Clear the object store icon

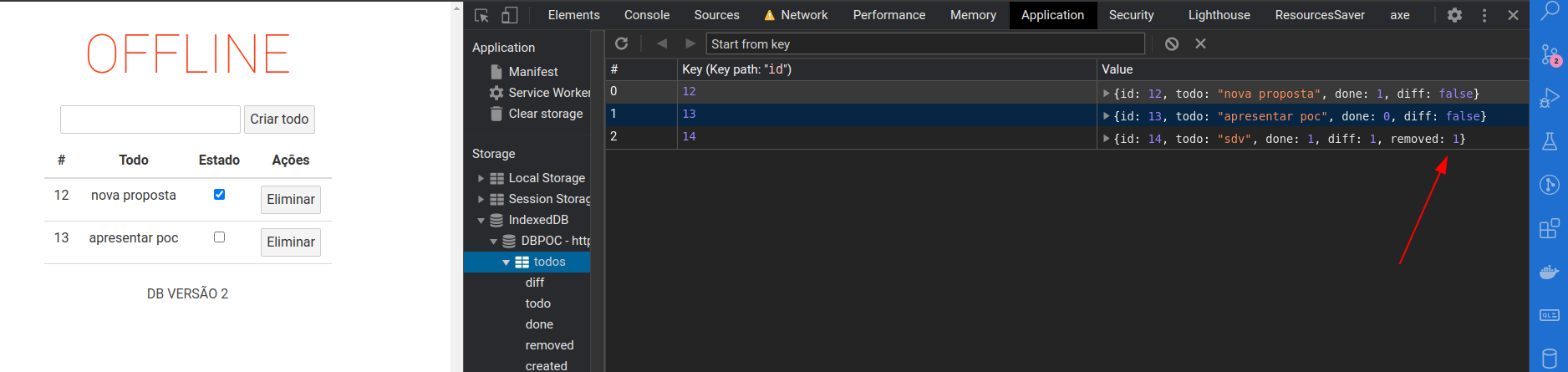tap(1172, 43)
